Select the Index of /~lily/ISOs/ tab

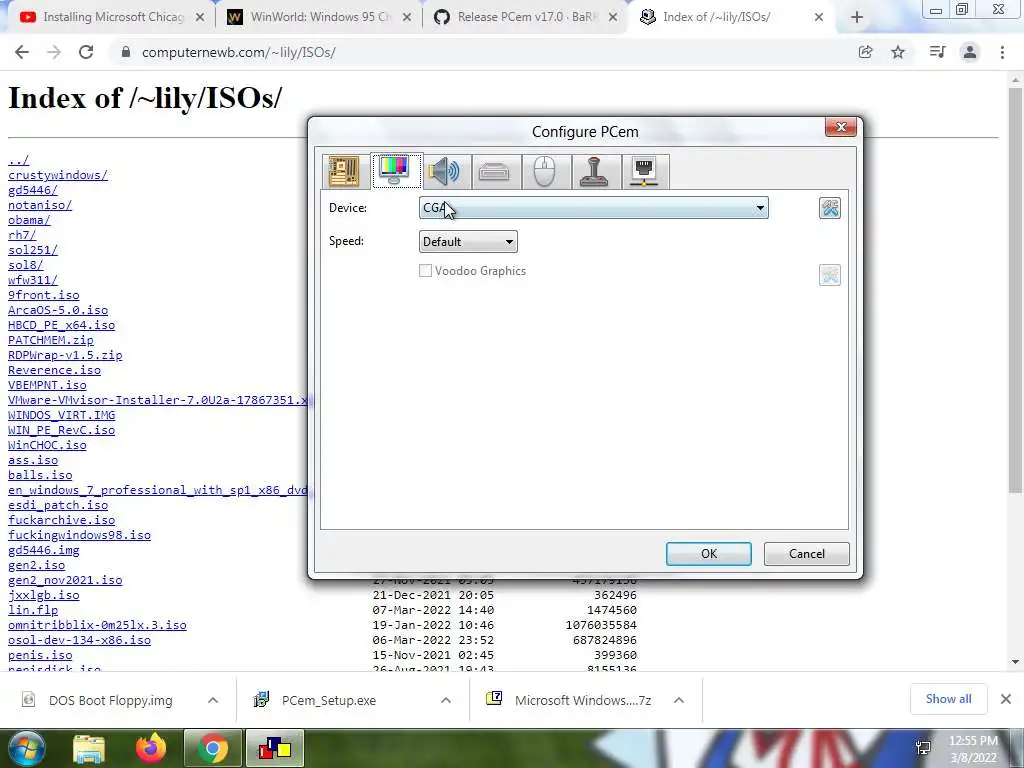click(x=731, y=17)
